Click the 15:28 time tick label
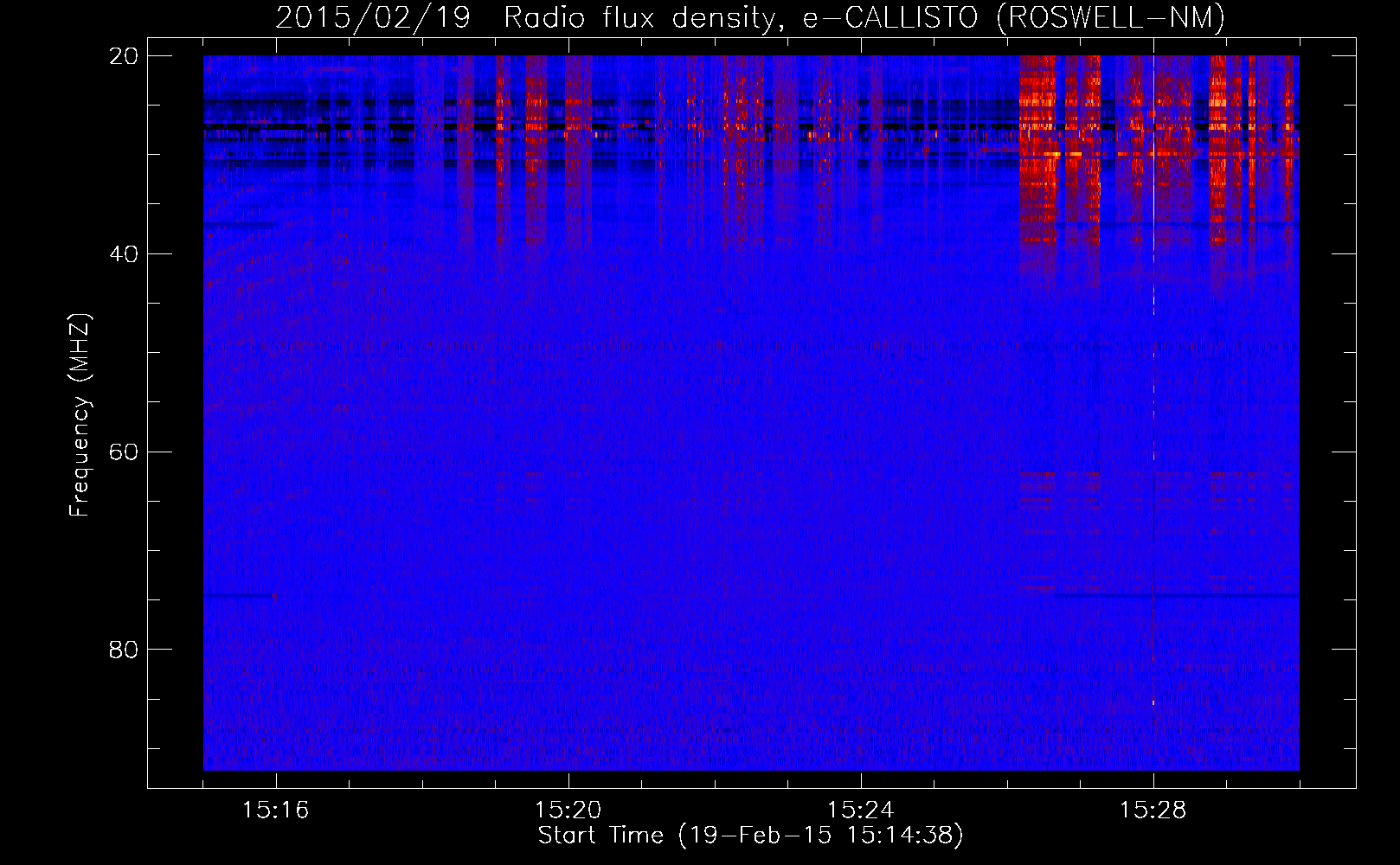 click(1153, 811)
